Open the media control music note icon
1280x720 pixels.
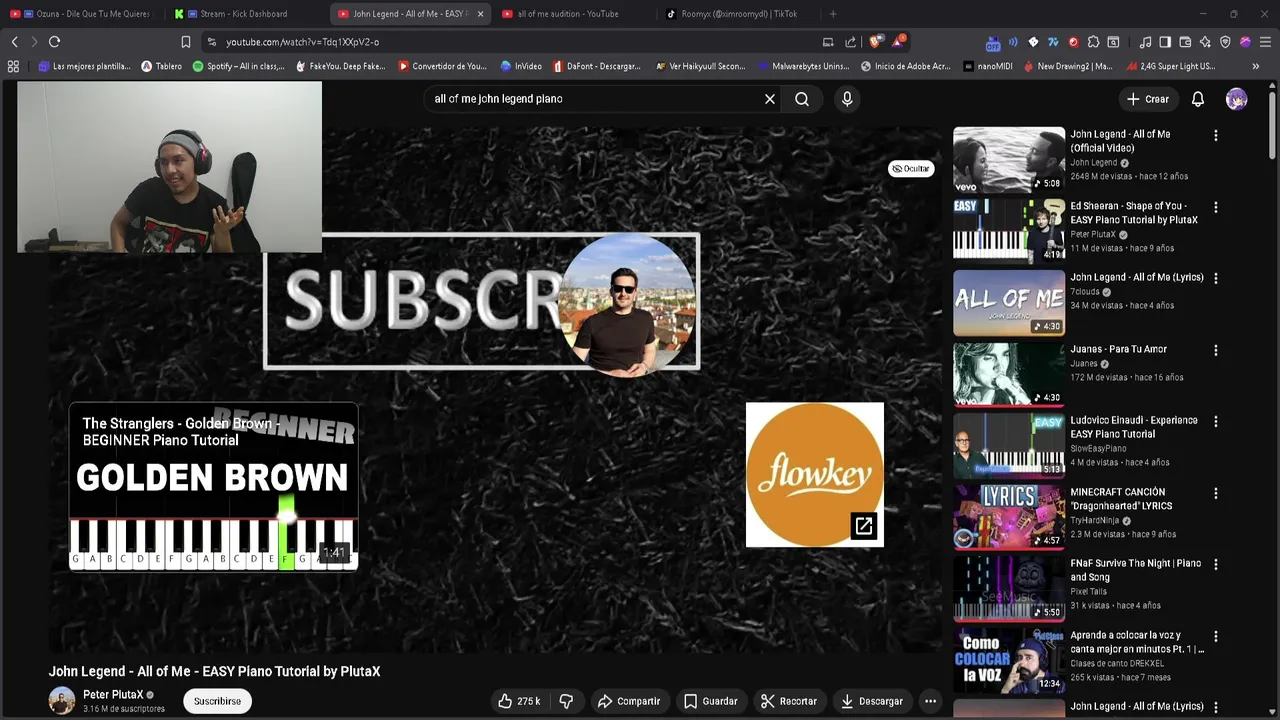1145,42
